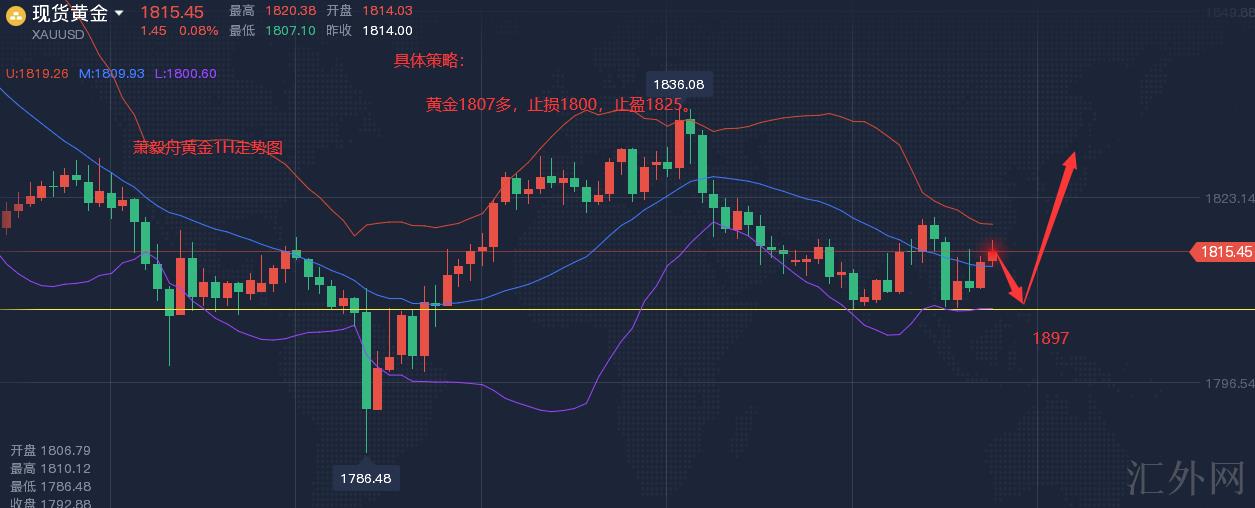The height and width of the screenshot is (508, 1255).
Task: Click the red 1897 annotation label
Action: (x=1051, y=338)
